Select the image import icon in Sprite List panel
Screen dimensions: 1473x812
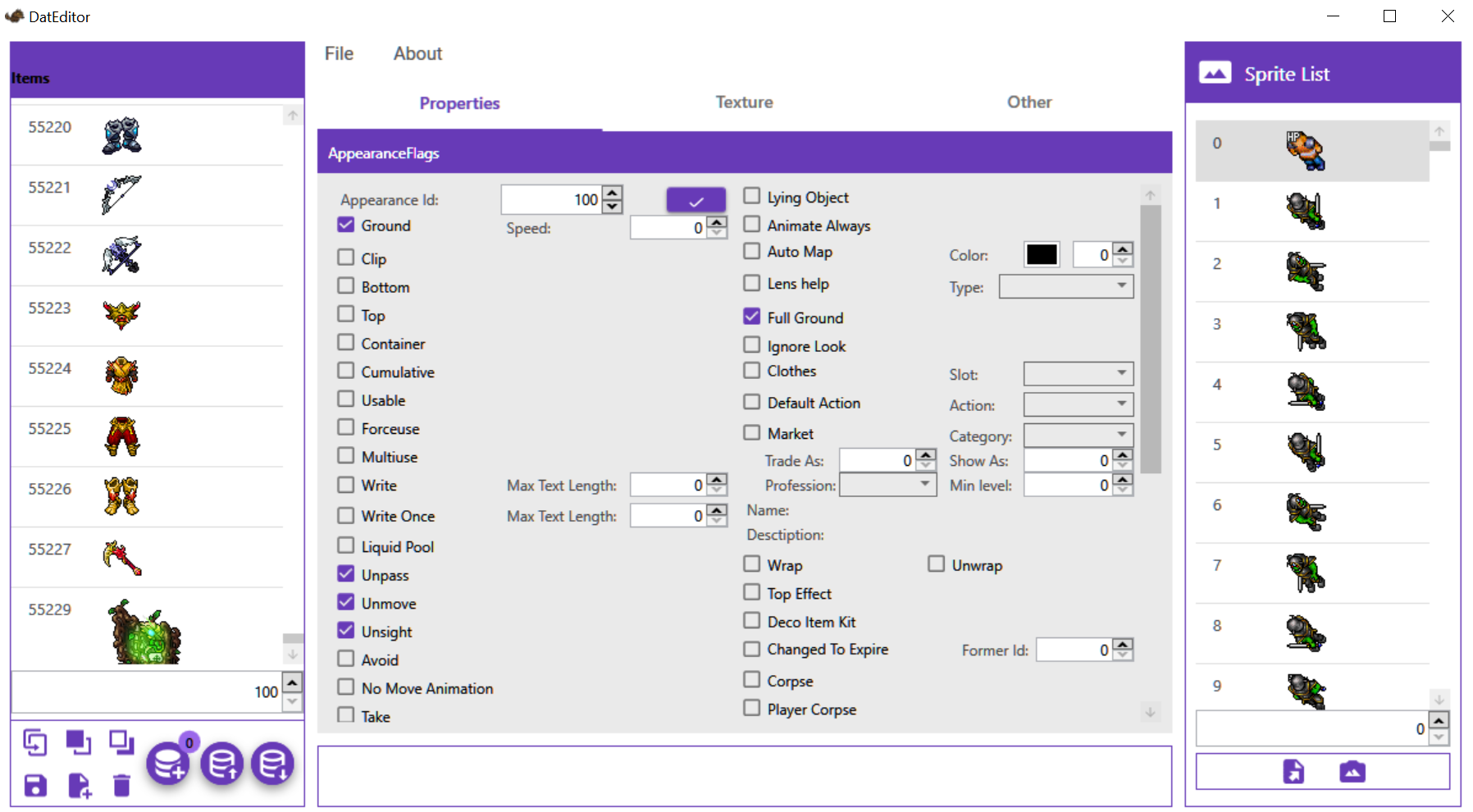tap(1352, 771)
